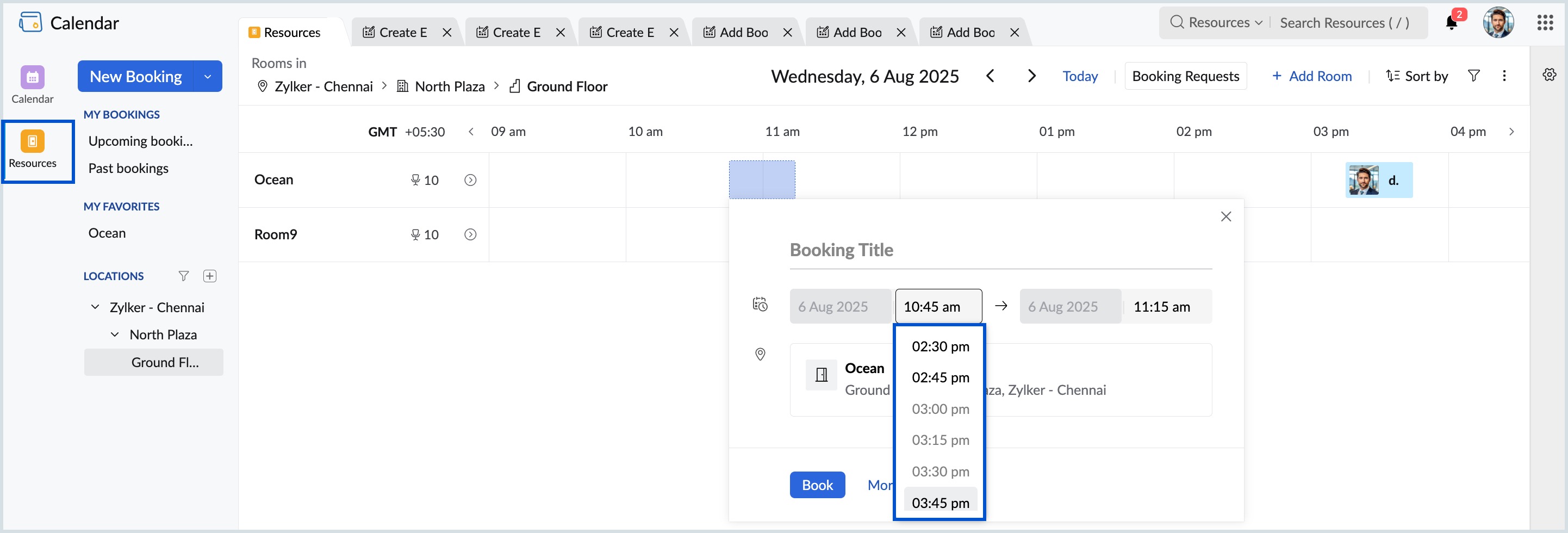Open Room9 room details arrow
This screenshot has width=1568, height=533.
coord(470,234)
